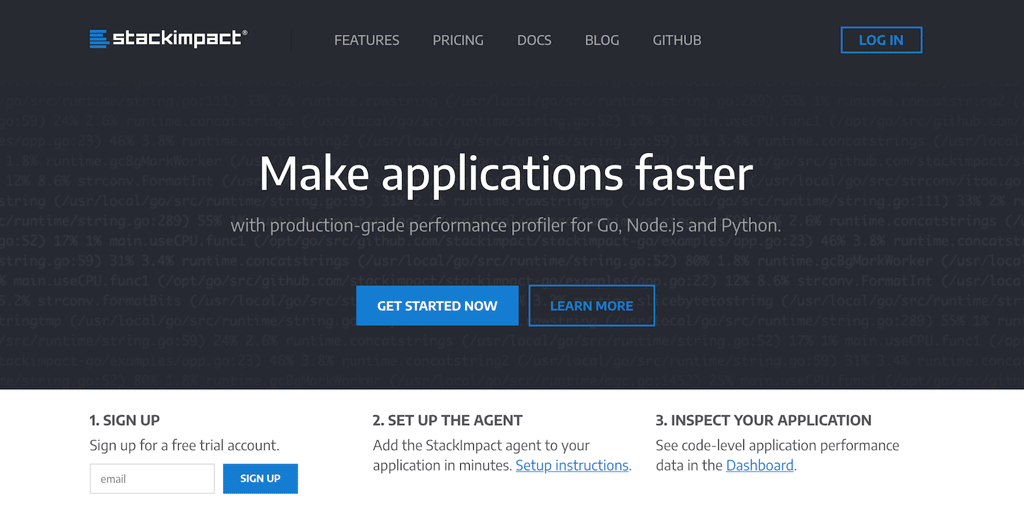Visit the Blog from the navigation
Image resolution: width=1024 pixels, height=512 pixels.
(602, 40)
